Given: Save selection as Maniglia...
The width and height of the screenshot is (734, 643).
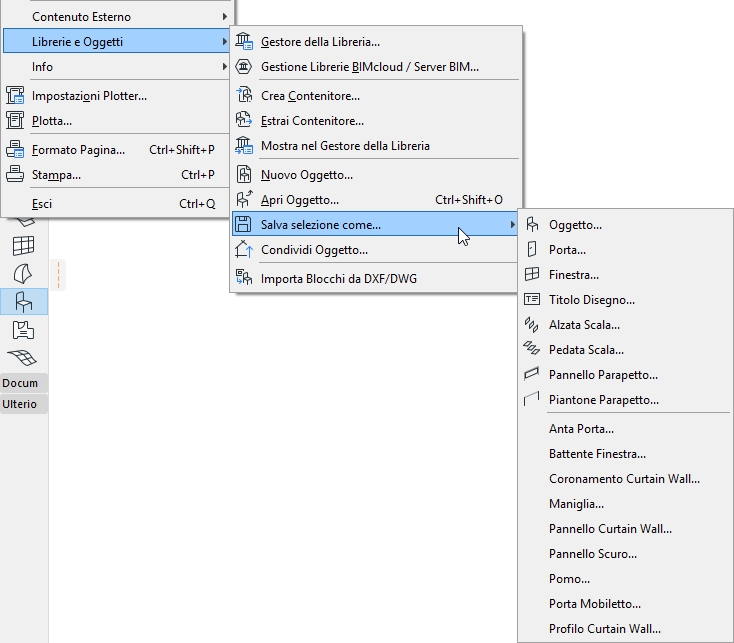Looking at the screenshot, I should click(x=626, y=504).
